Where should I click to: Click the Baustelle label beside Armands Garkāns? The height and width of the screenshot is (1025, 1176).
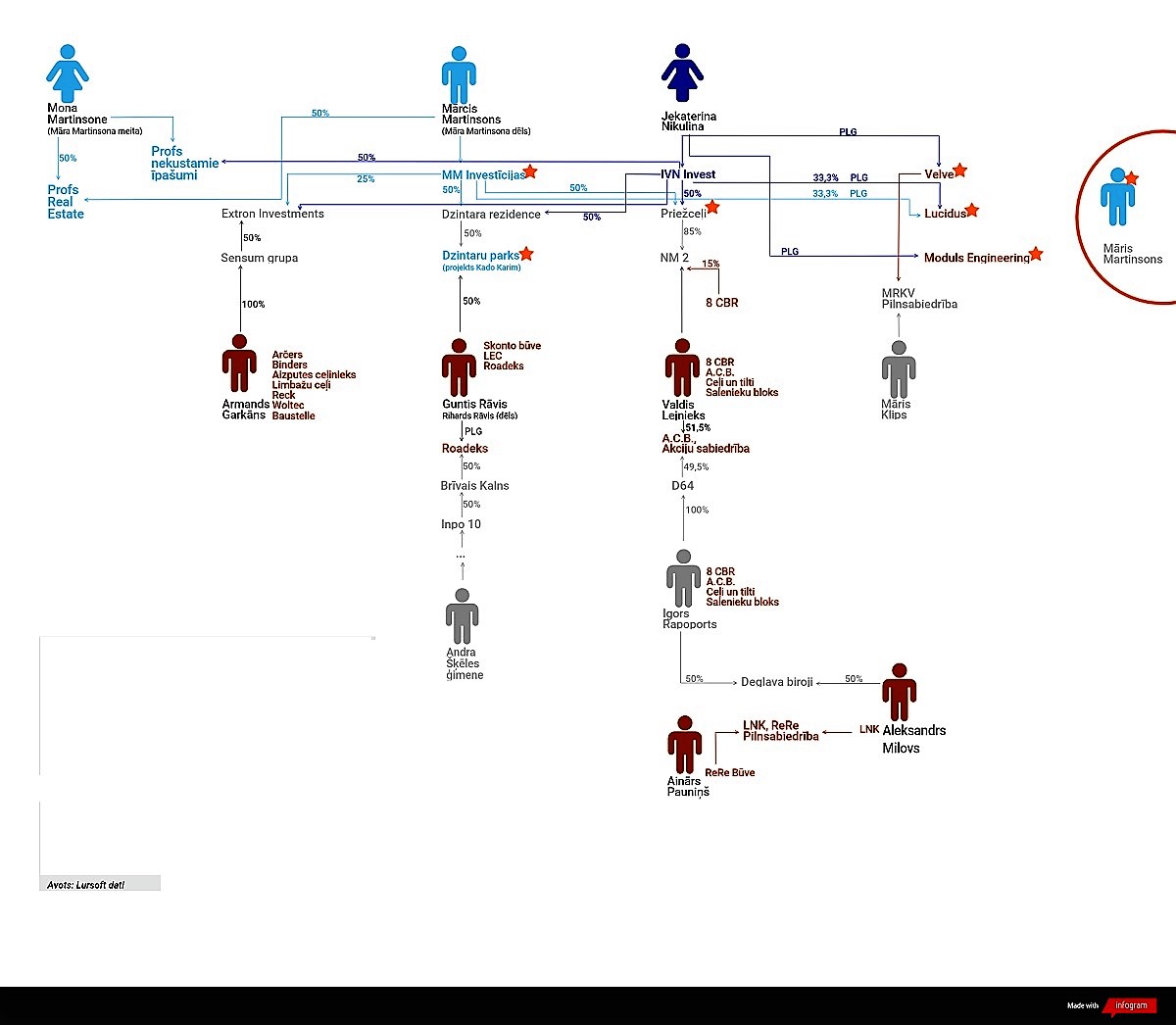[293, 416]
